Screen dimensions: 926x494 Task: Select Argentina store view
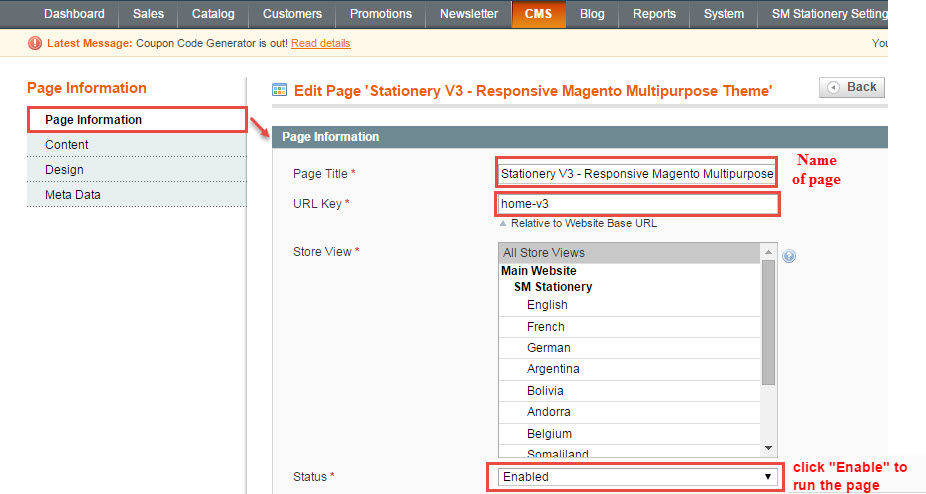click(x=630, y=369)
